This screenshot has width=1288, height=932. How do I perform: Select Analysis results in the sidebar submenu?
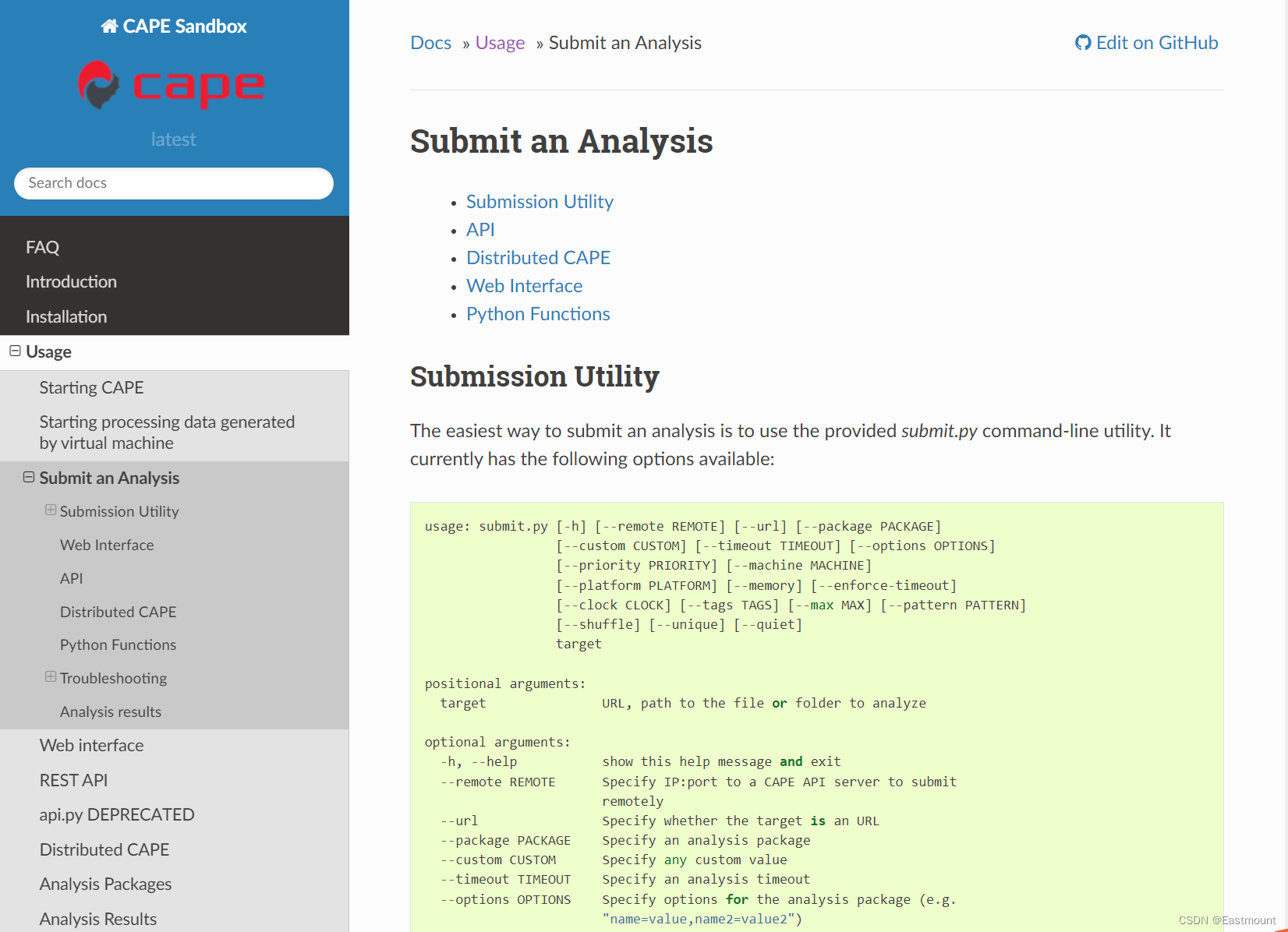(x=111, y=711)
